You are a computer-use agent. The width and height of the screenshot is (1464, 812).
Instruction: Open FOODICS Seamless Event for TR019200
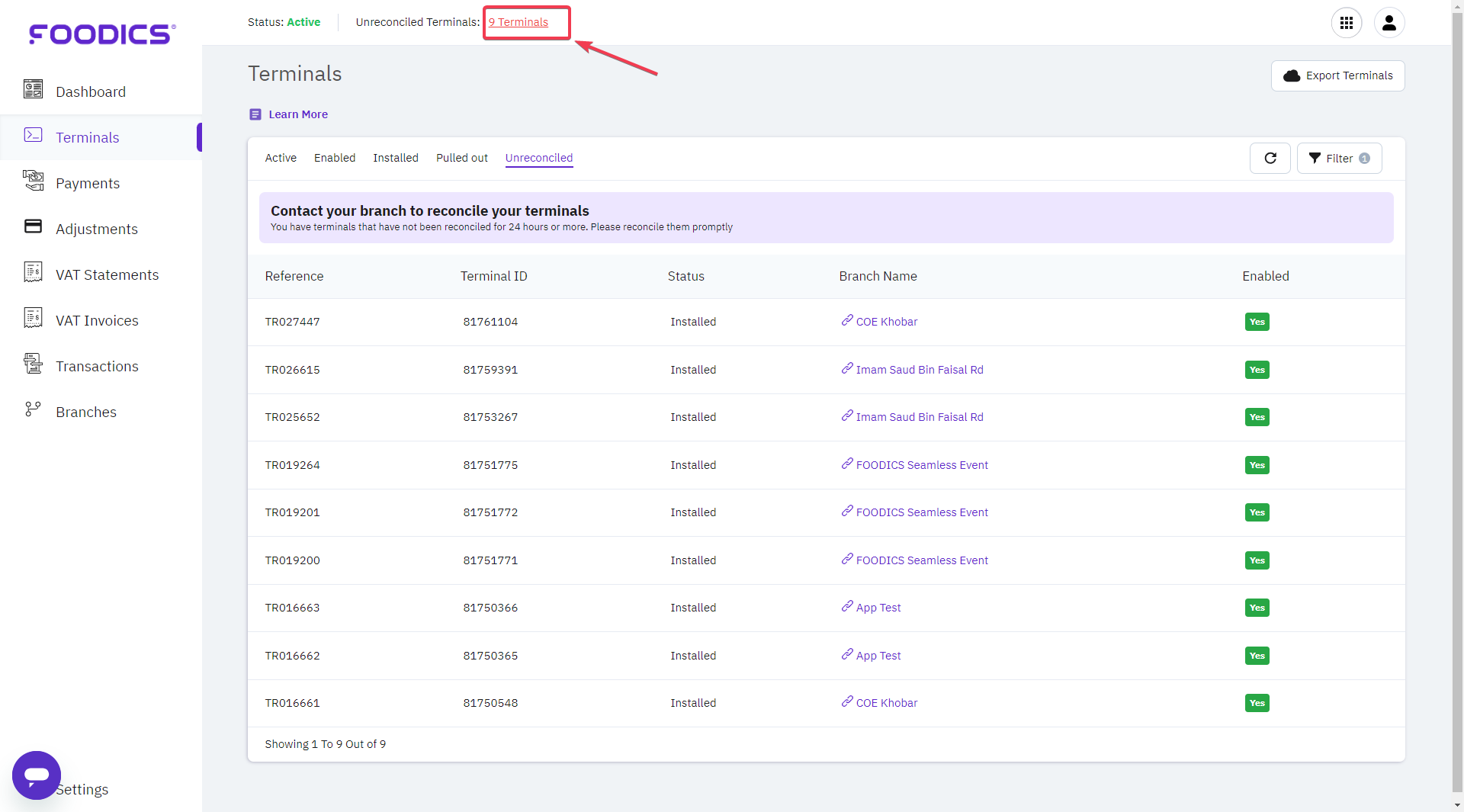[x=922, y=560]
